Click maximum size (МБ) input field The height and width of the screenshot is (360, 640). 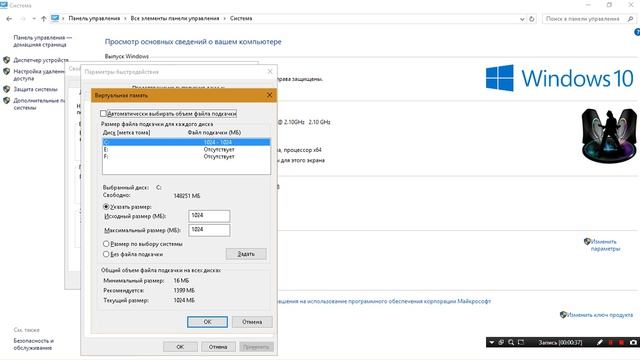coord(209,230)
